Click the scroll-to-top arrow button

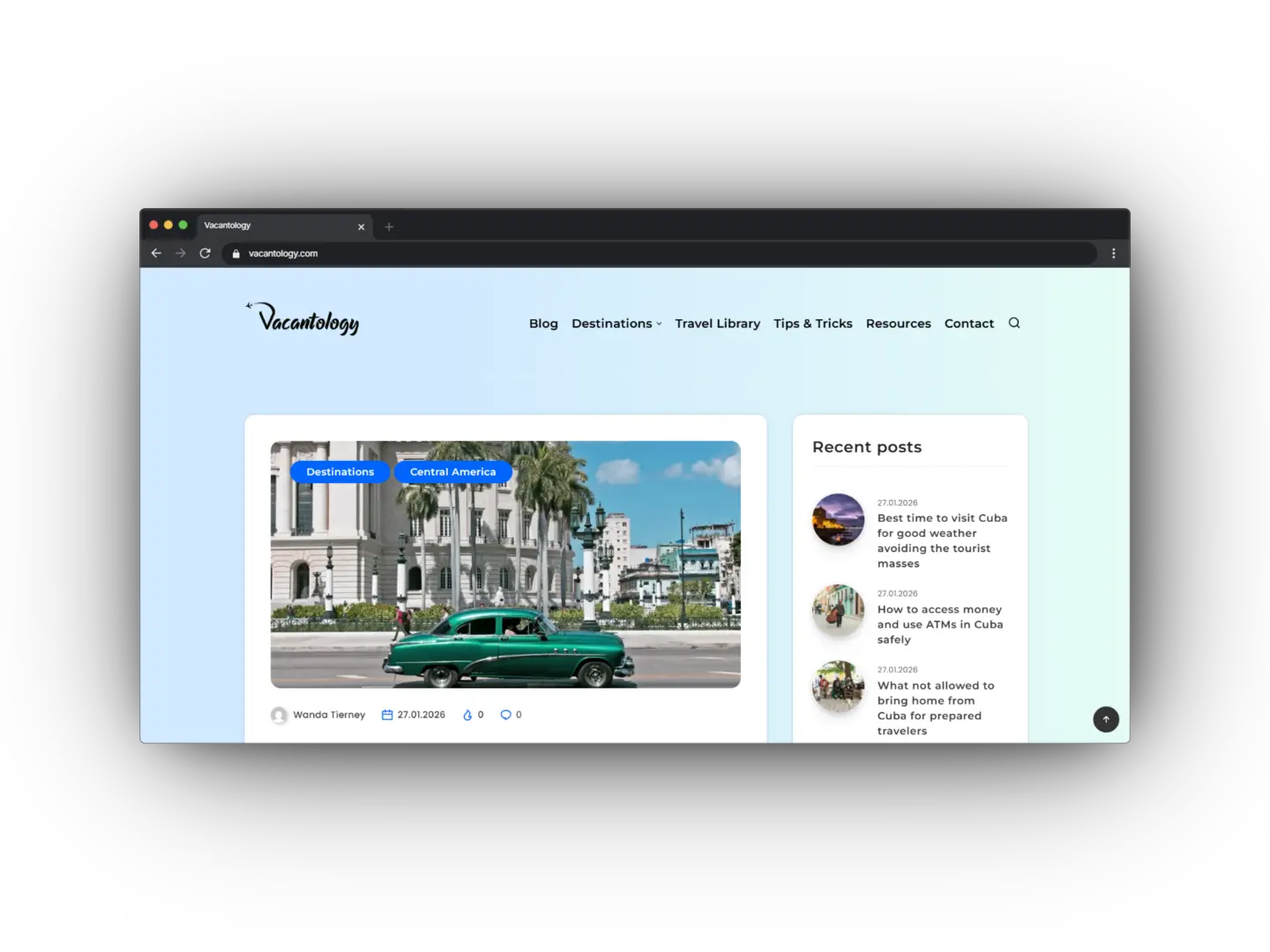(1106, 719)
